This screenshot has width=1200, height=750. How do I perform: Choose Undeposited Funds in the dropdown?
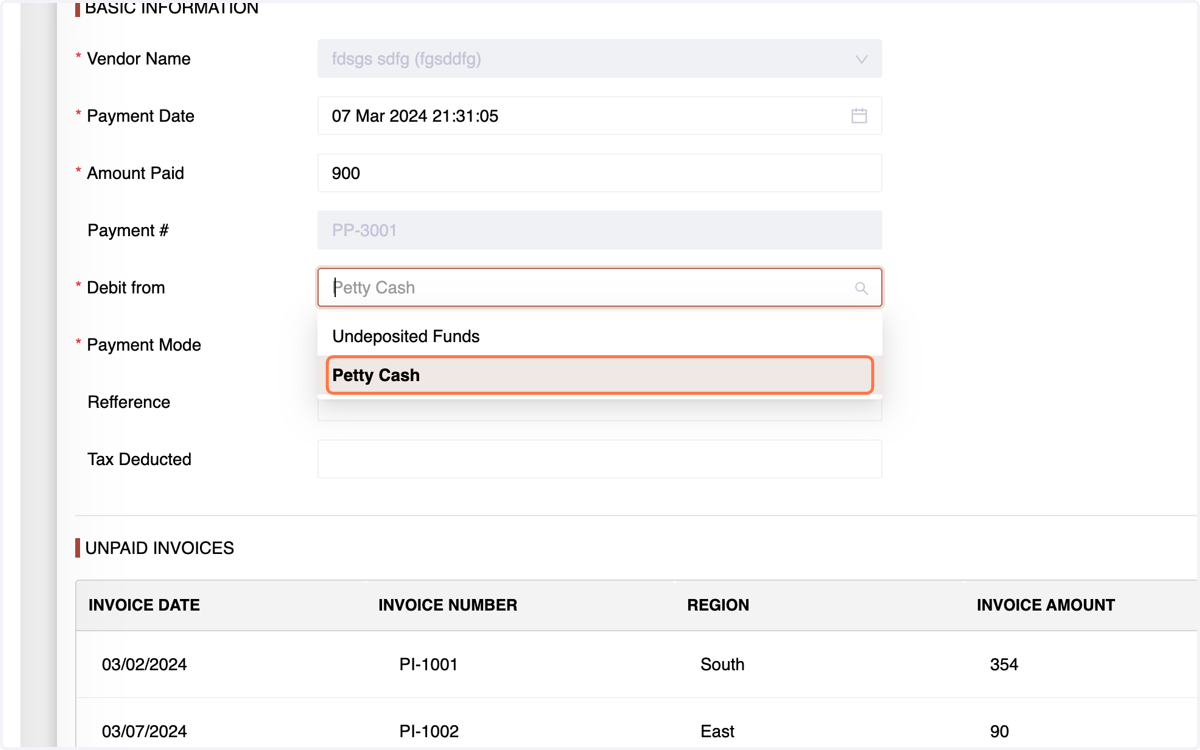[600, 336]
